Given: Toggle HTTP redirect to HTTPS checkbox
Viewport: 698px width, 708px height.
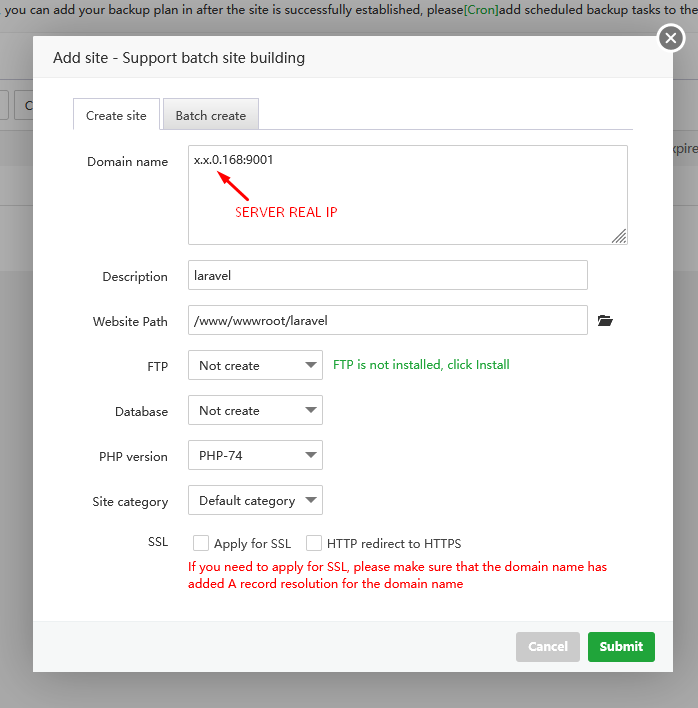Looking at the screenshot, I should point(314,544).
